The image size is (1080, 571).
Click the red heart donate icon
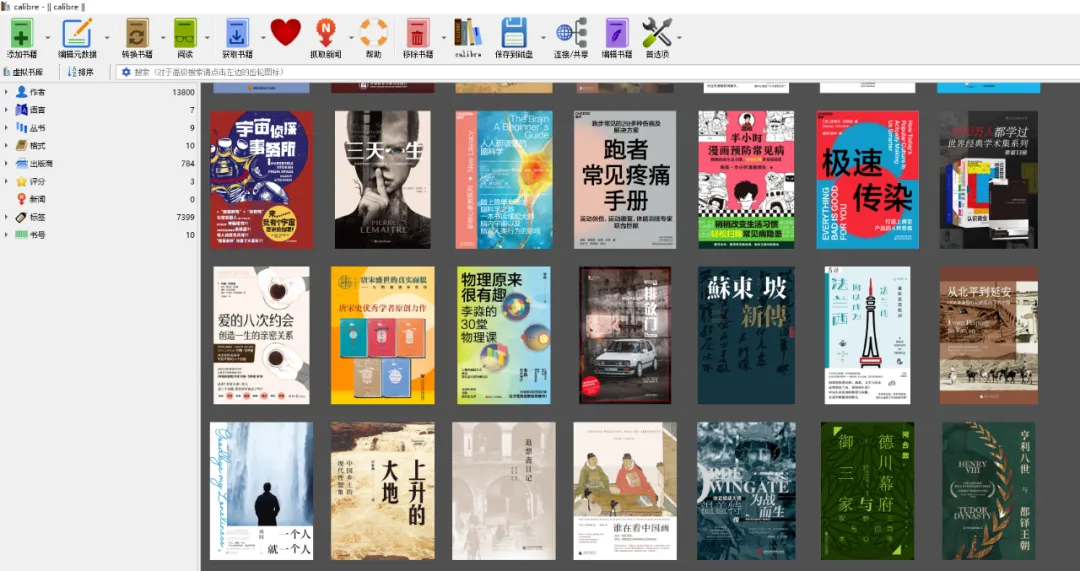pyautogui.click(x=285, y=32)
